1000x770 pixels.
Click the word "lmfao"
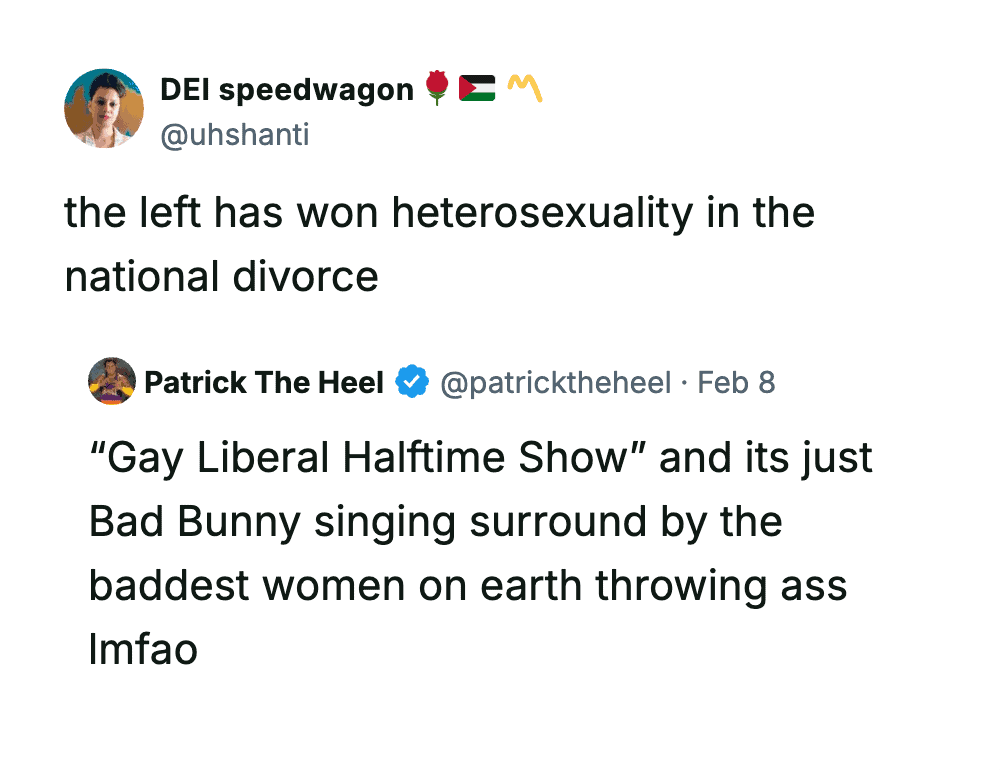[143, 650]
